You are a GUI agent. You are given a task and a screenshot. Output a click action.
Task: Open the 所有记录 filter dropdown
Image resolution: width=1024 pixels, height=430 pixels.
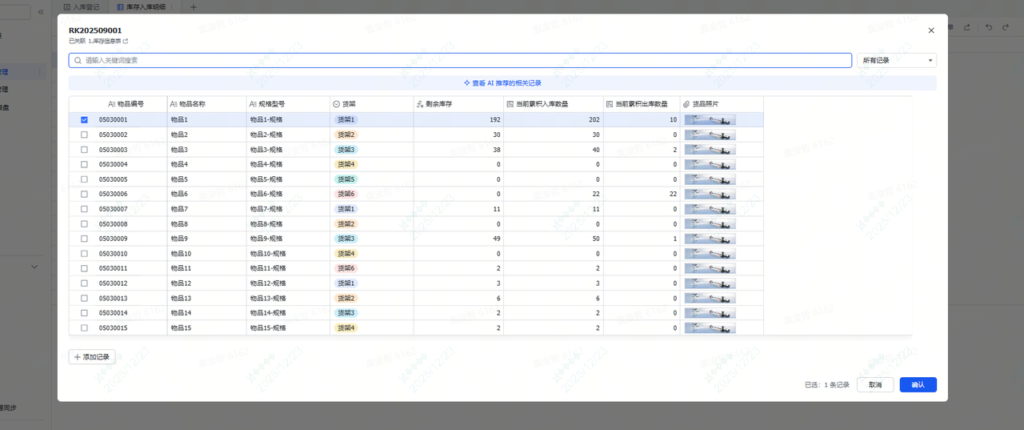pyautogui.click(x=897, y=60)
